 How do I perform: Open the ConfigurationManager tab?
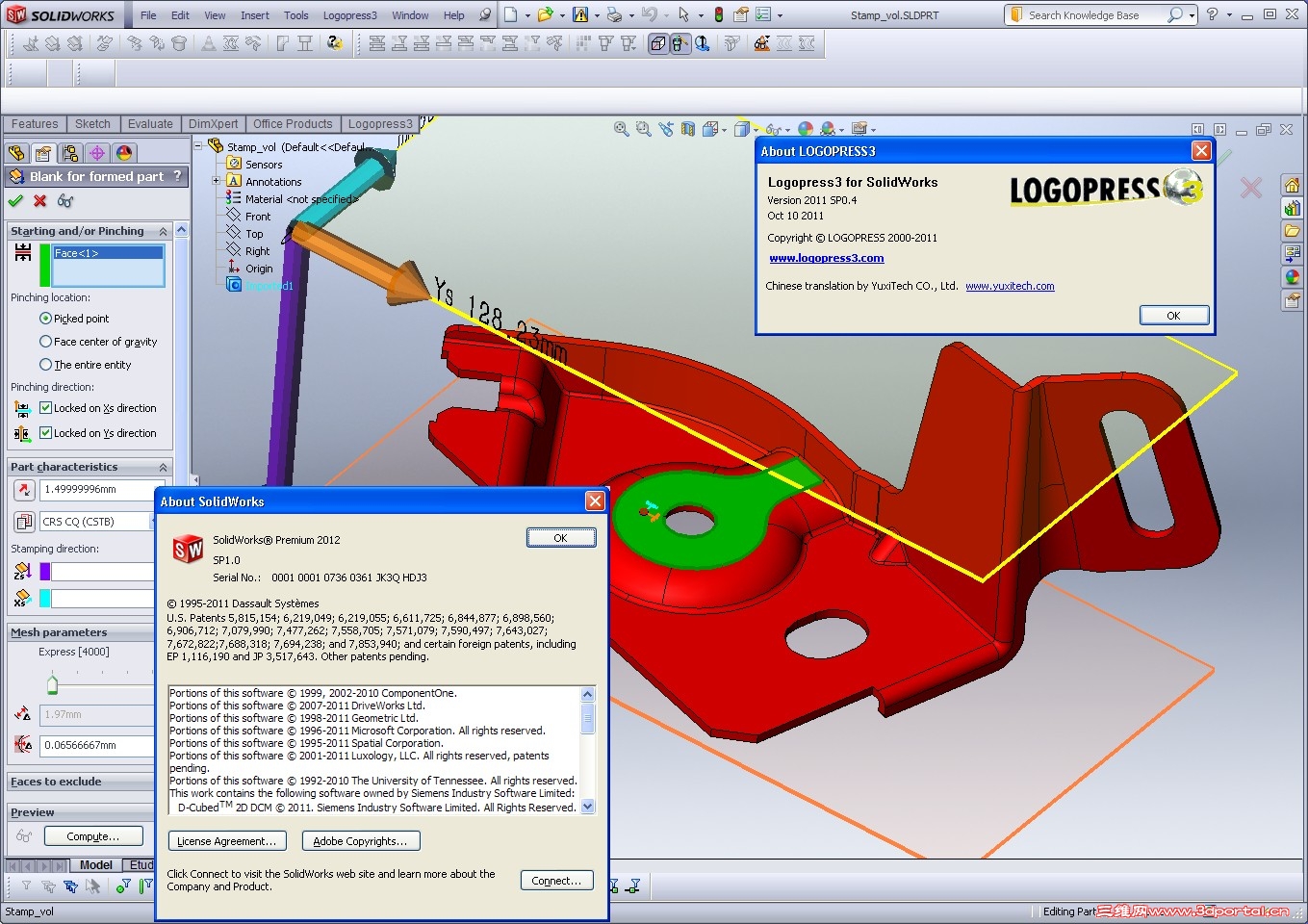click(x=70, y=153)
